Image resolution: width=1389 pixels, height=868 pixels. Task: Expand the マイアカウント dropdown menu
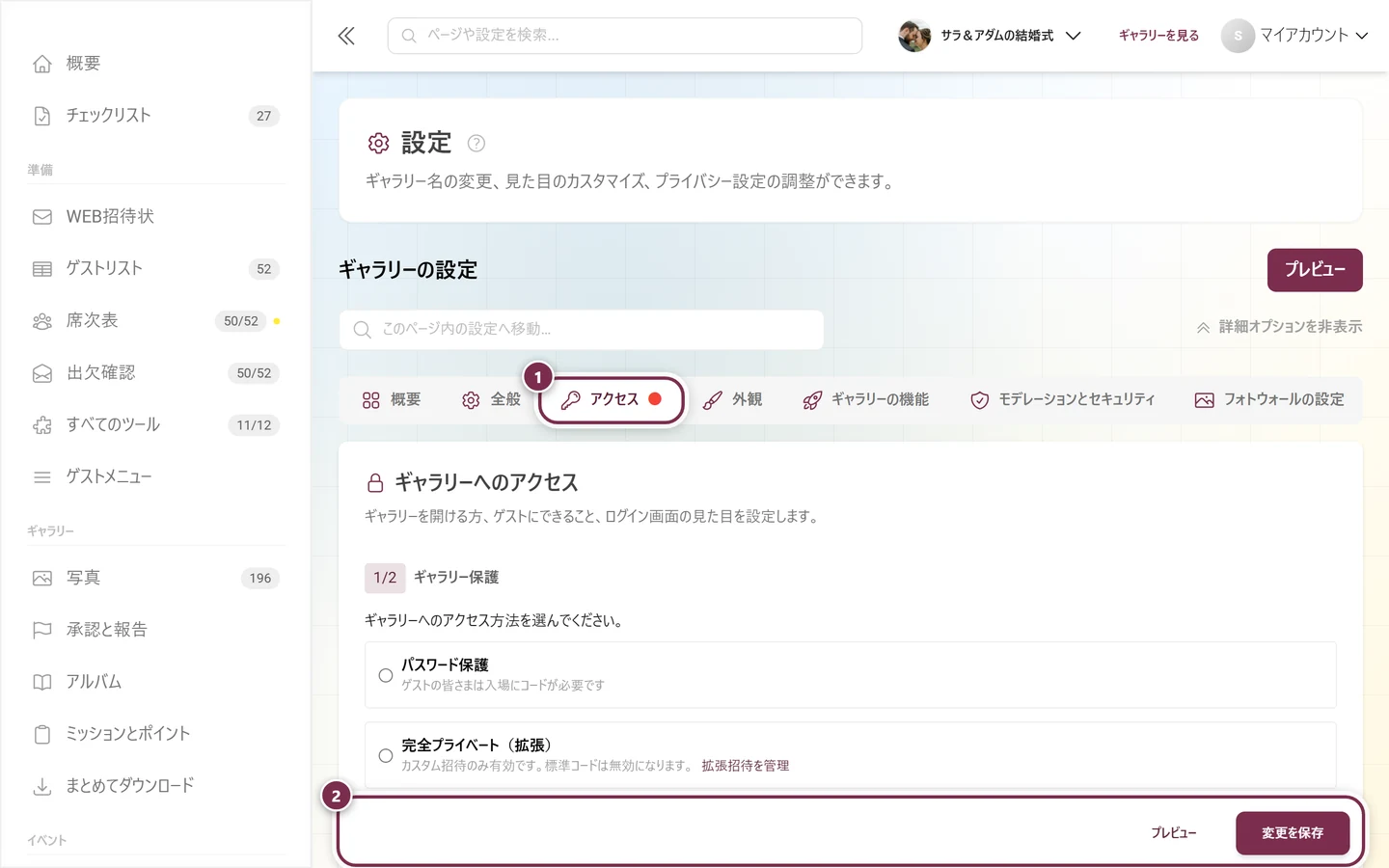click(x=1295, y=36)
